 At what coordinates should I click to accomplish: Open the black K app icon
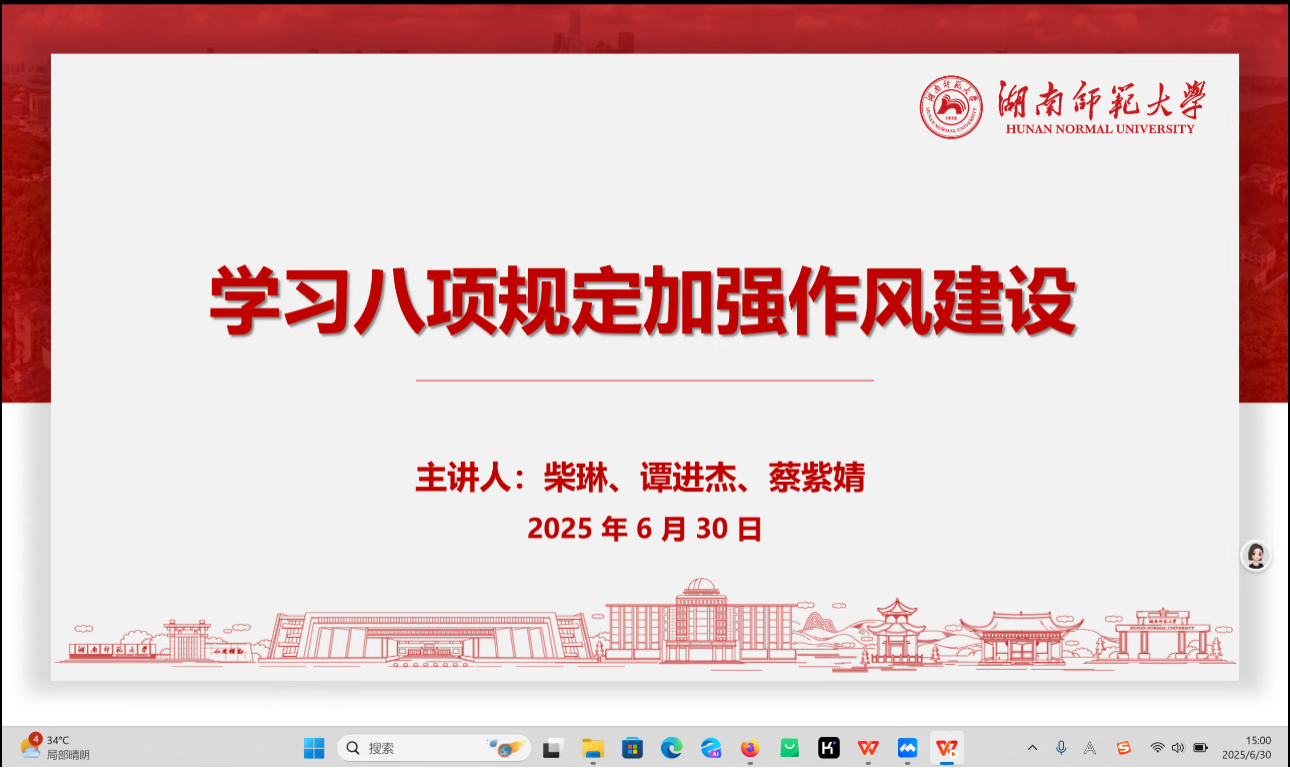point(828,748)
